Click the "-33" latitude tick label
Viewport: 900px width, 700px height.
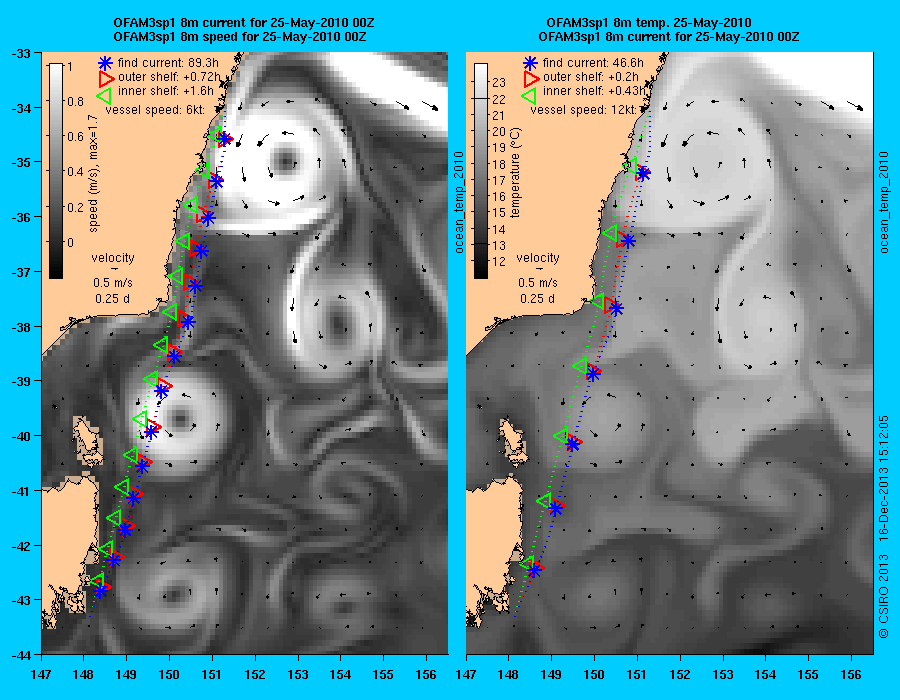coord(21,53)
